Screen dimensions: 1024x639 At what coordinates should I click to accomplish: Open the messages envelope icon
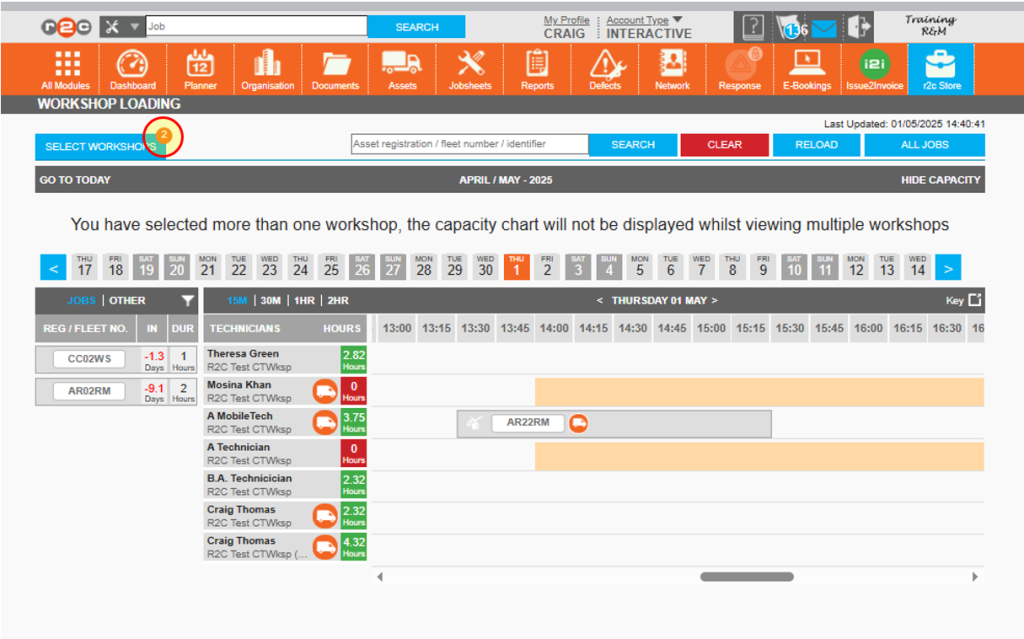click(x=822, y=27)
